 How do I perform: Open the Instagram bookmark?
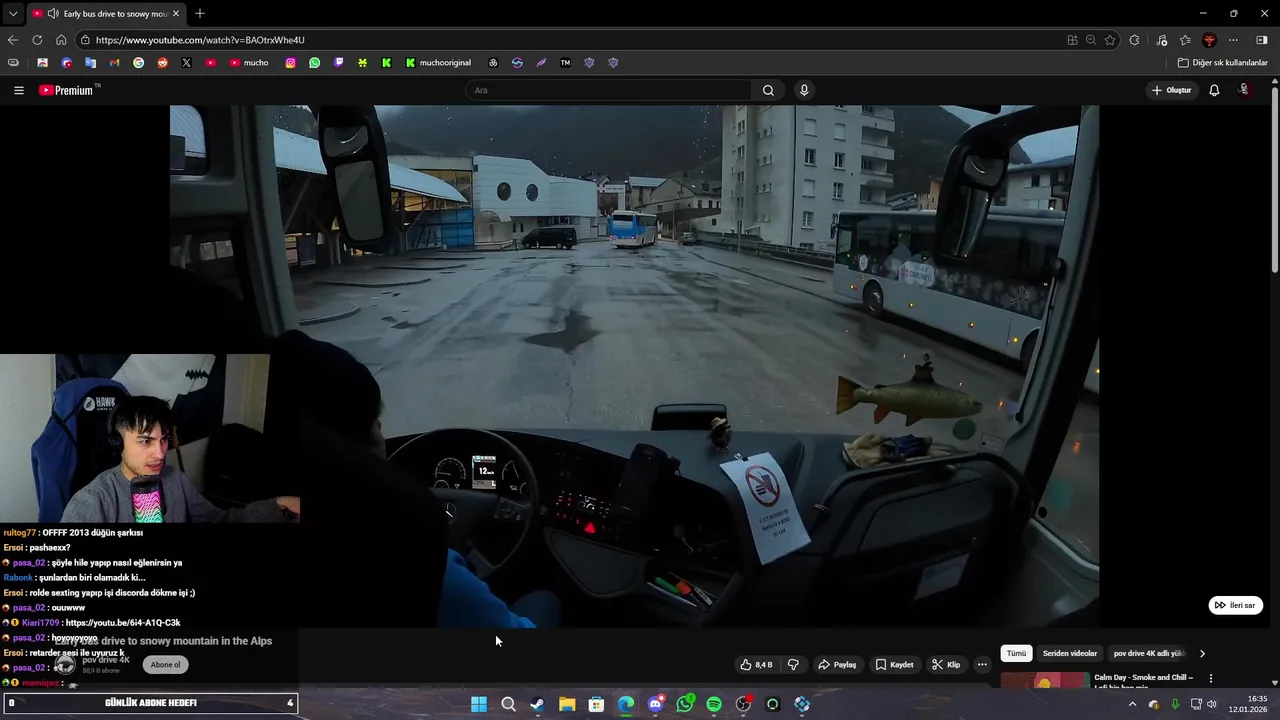coord(290,62)
